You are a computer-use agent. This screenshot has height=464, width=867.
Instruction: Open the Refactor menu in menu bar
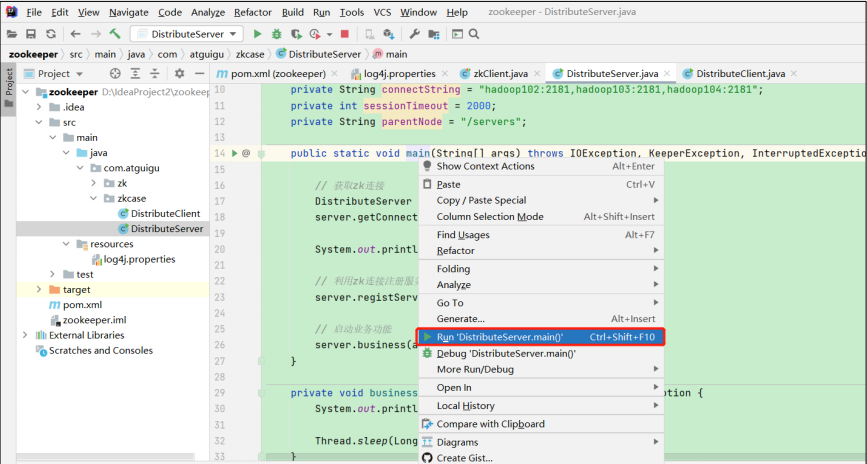(x=252, y=12)
